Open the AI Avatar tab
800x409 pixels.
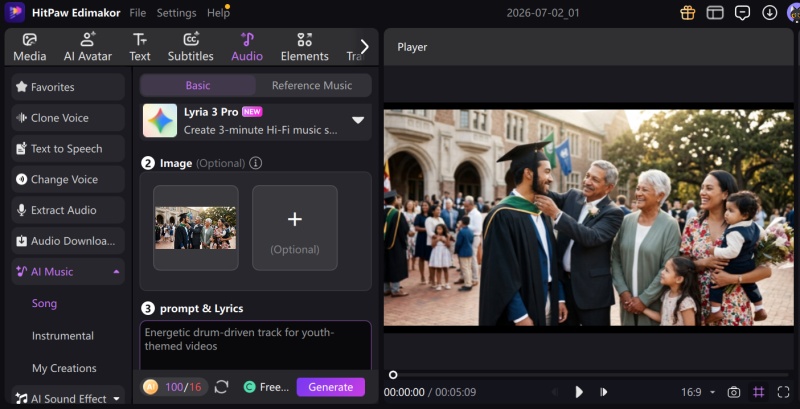coord(88,47)
